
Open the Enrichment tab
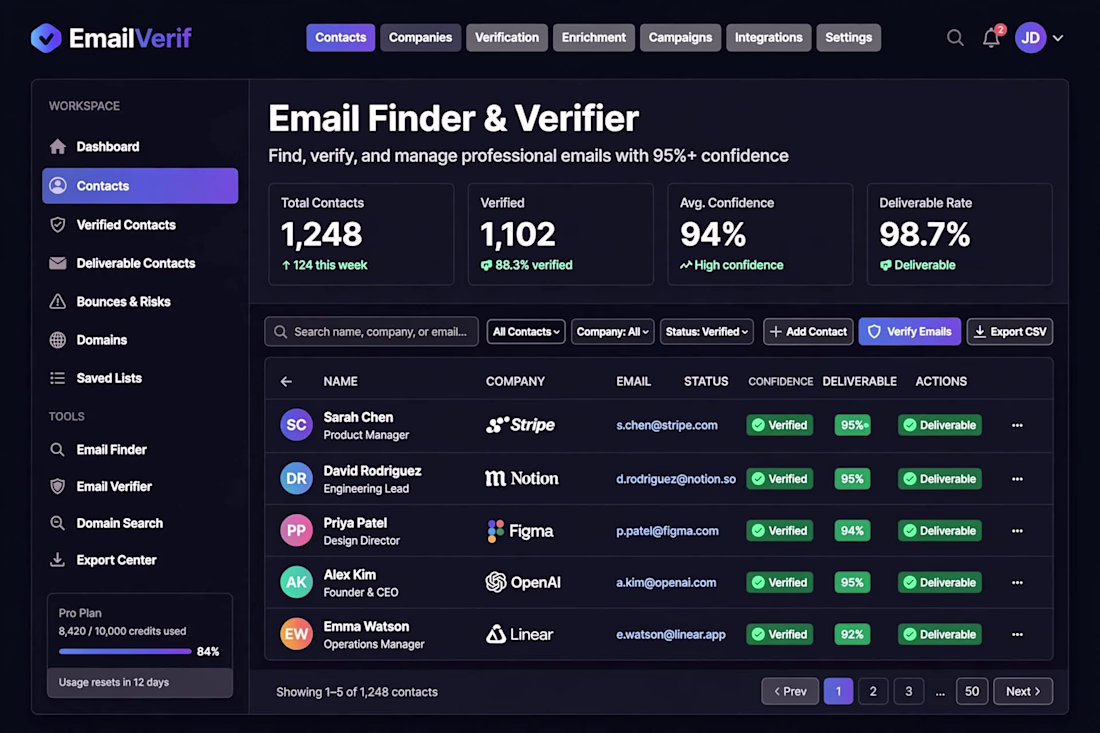593,38
